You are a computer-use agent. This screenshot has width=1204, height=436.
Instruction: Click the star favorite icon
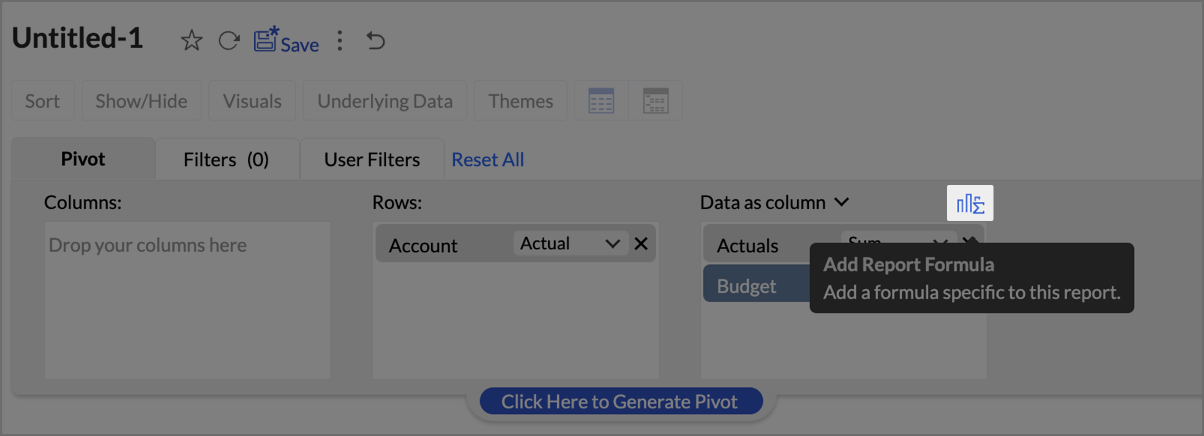[x=191, y=41]
